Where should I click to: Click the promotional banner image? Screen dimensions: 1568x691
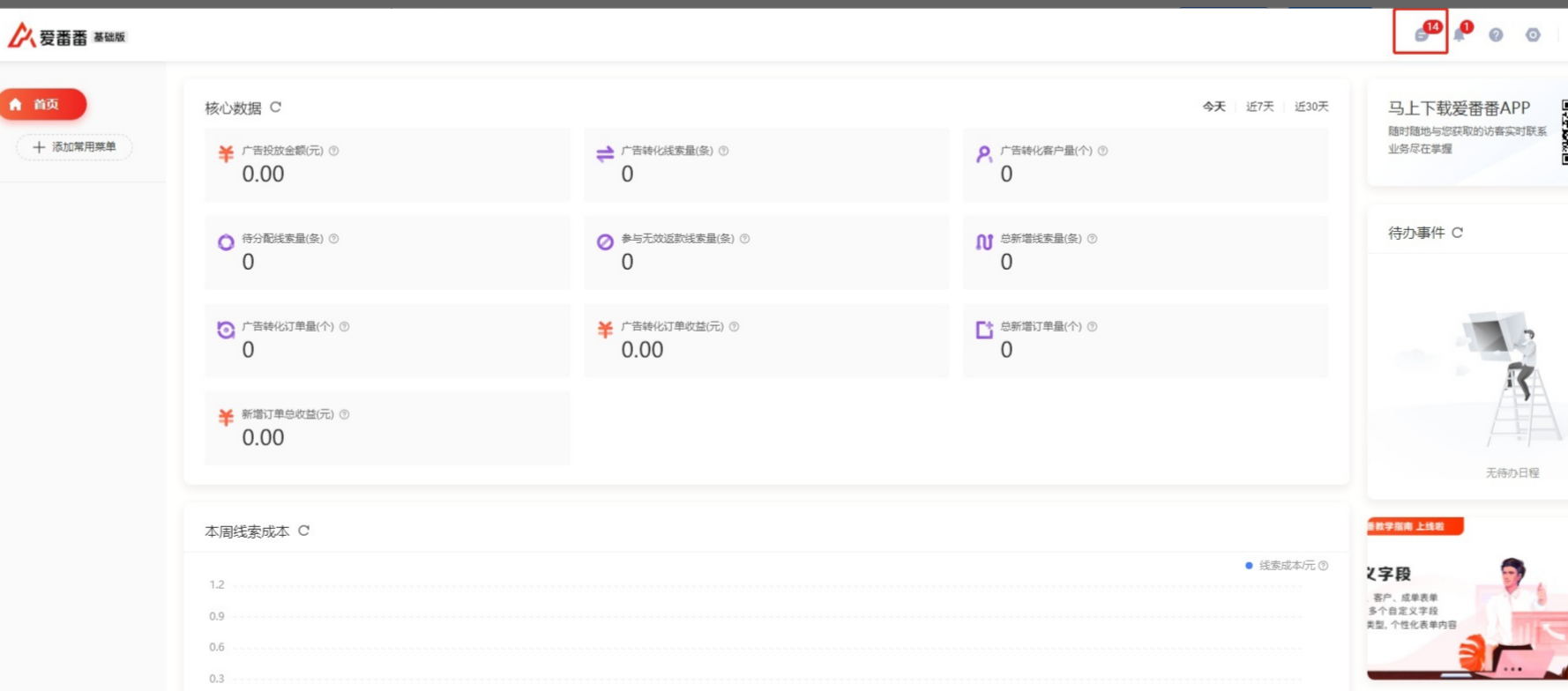click(x=1467, y=599)
